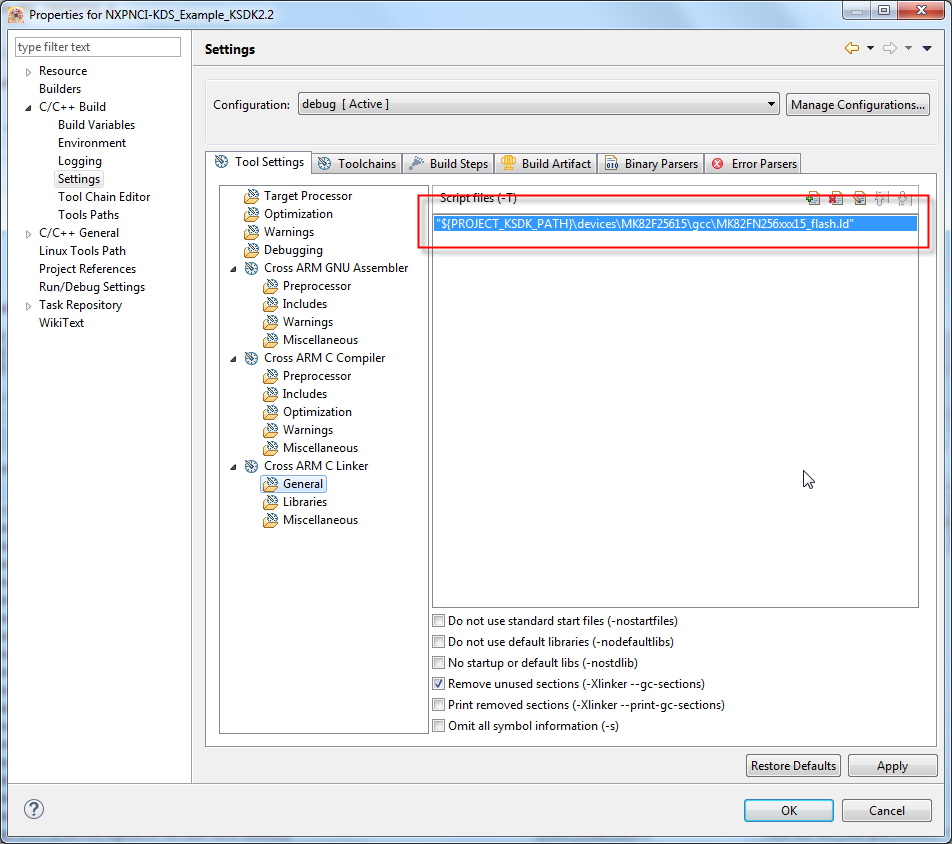Screen dimensions: 952x844
Task: Click the Cancel button
Action: [x=886, y=810]
